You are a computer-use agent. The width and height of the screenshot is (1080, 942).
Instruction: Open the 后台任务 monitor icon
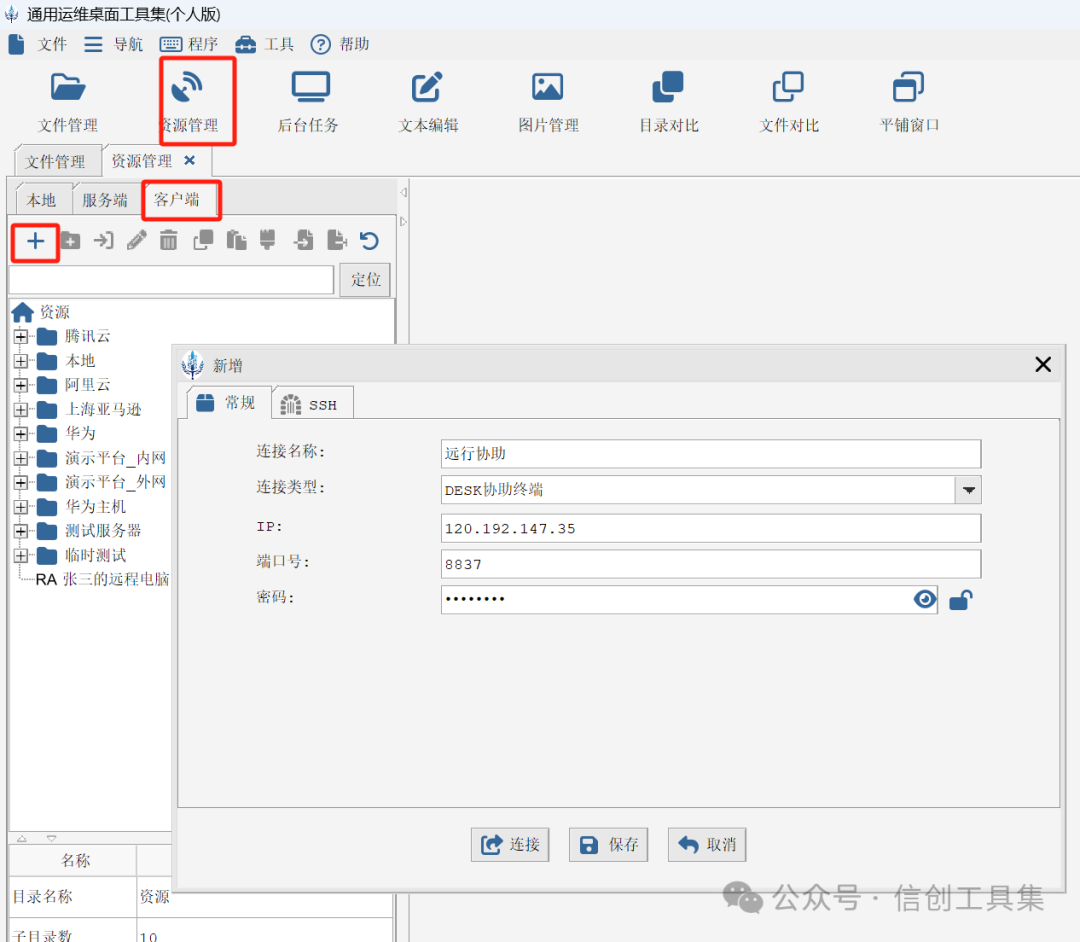(x=311, y=87)
